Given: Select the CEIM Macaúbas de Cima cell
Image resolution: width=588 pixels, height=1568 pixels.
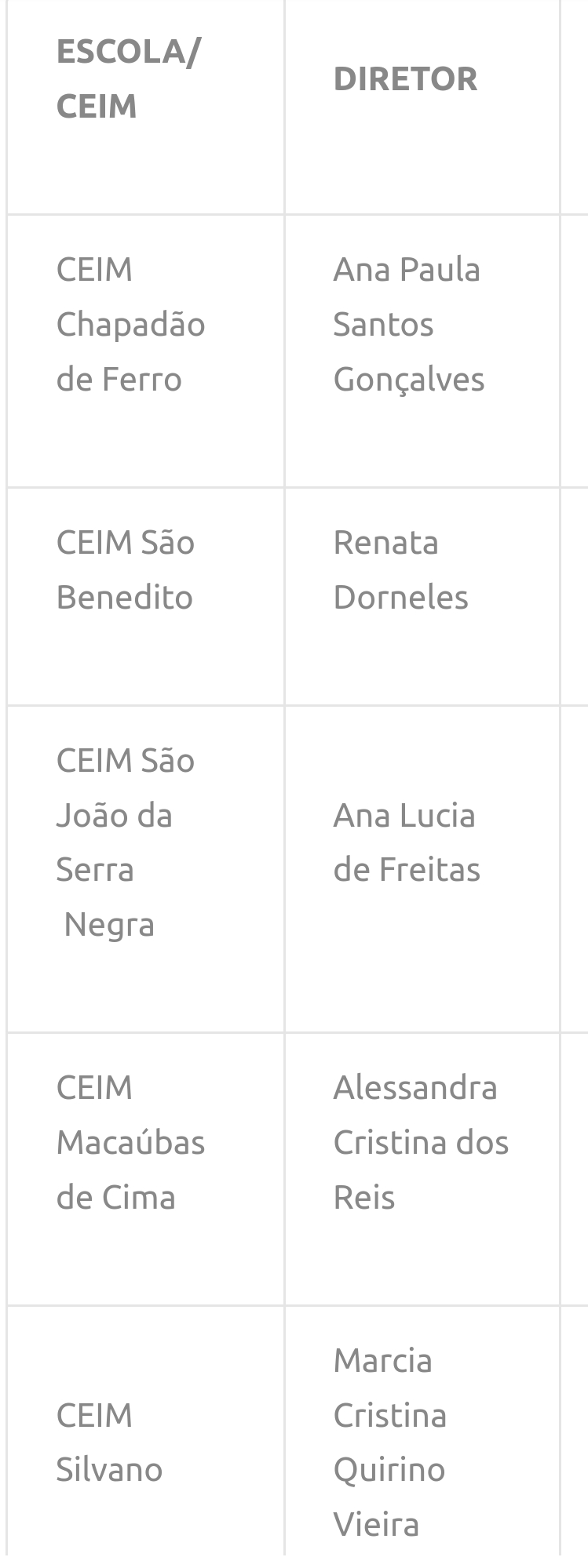Looking at the screenshot, I should click(x=130, y=1142).
